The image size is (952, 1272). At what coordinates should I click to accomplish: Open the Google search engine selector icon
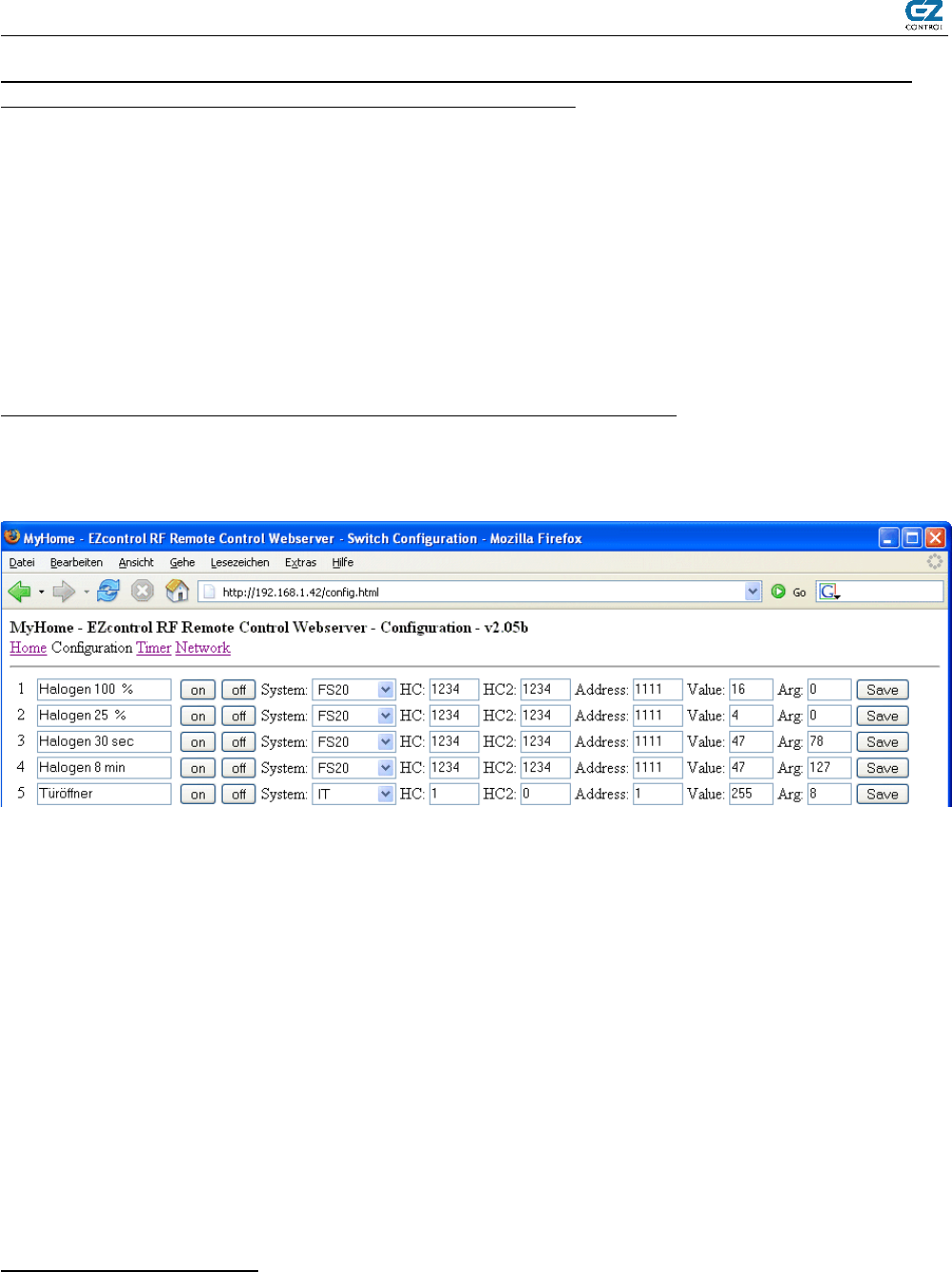pyautogui.click(x=829, y=592)
